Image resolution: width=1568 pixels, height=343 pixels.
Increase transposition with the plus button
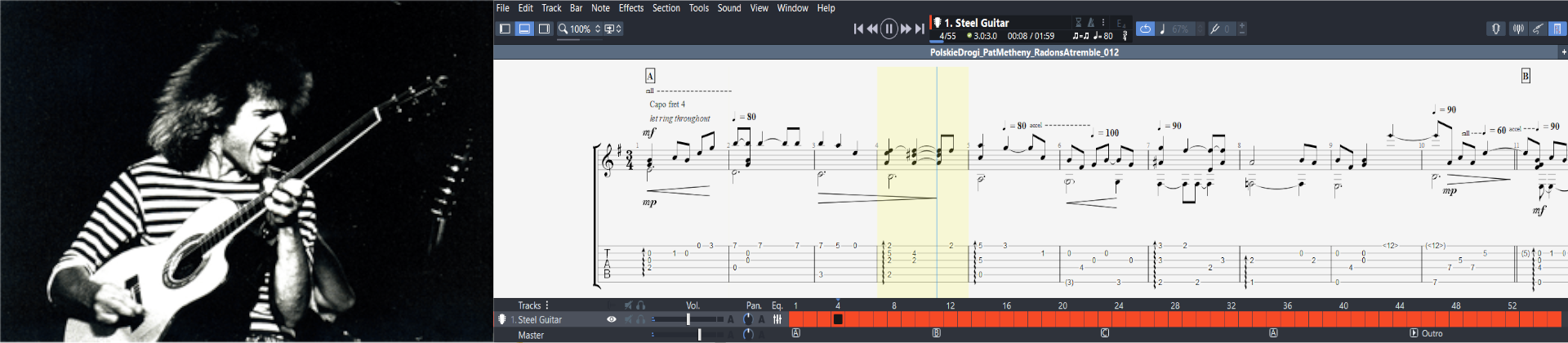tap(1242, 25)
